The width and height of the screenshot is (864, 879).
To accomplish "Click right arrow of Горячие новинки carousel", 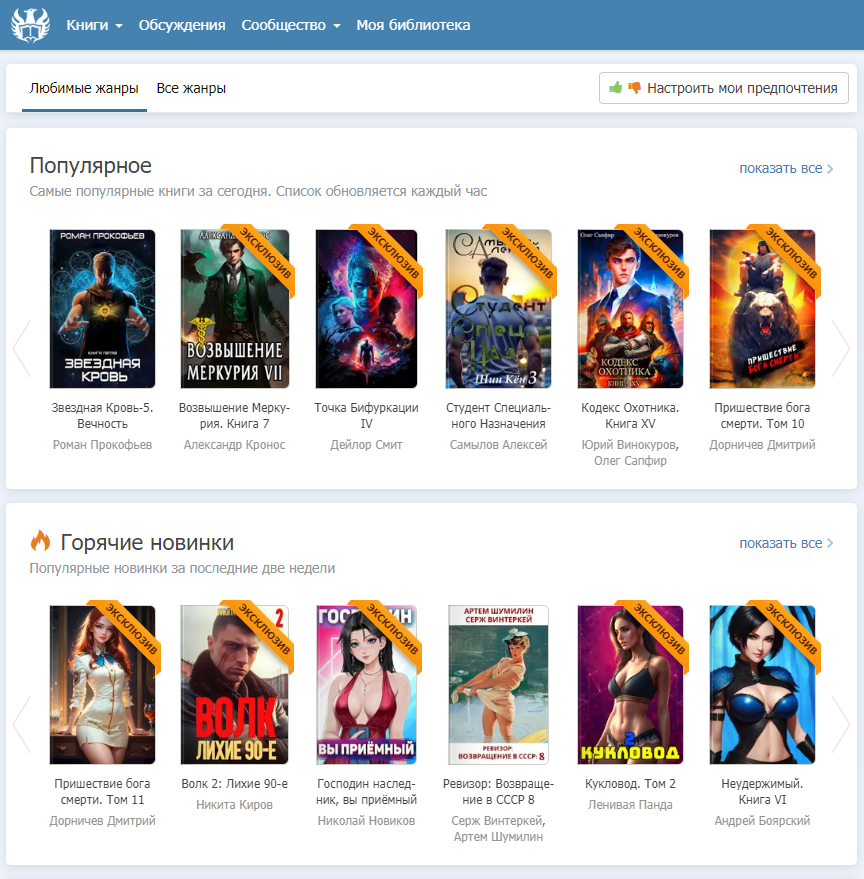I will [840, 724].
